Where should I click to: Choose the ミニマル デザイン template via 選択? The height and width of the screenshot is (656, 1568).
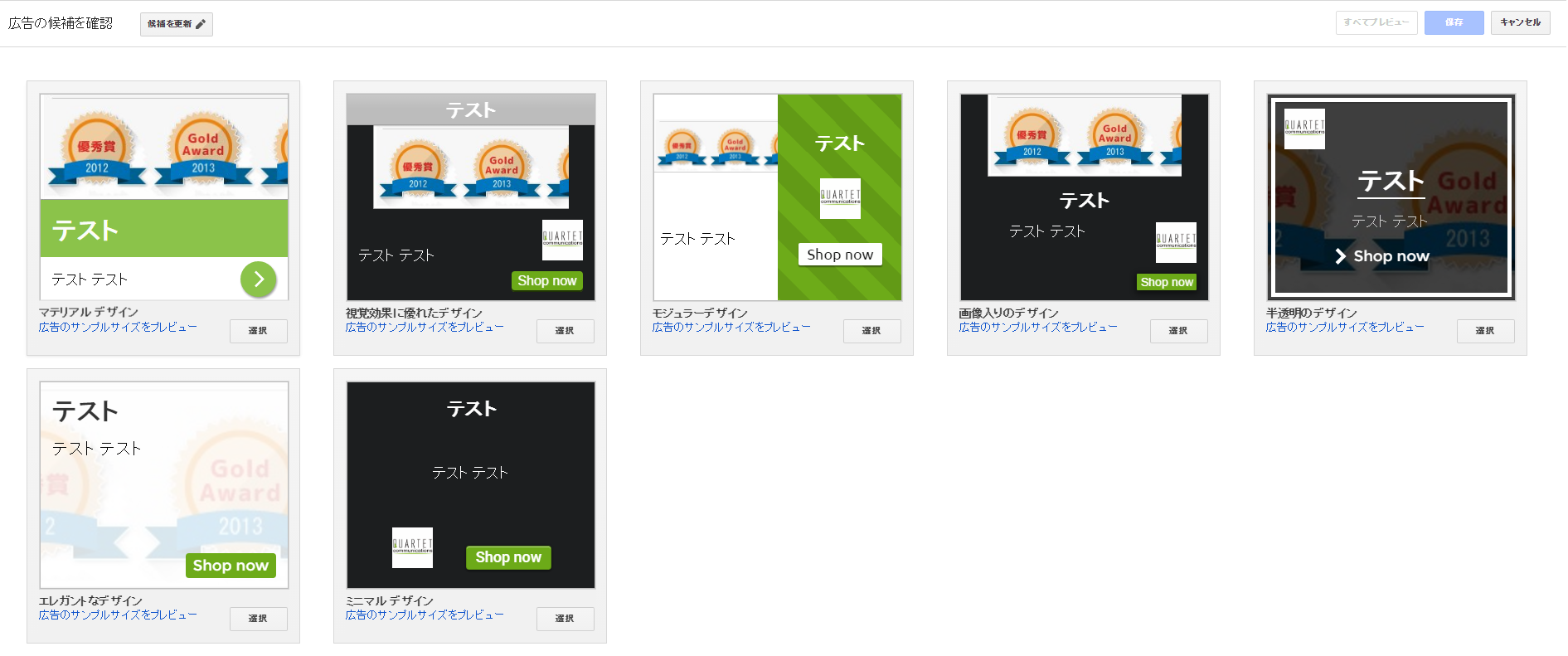pyautogui.click(x=565, y=619)
